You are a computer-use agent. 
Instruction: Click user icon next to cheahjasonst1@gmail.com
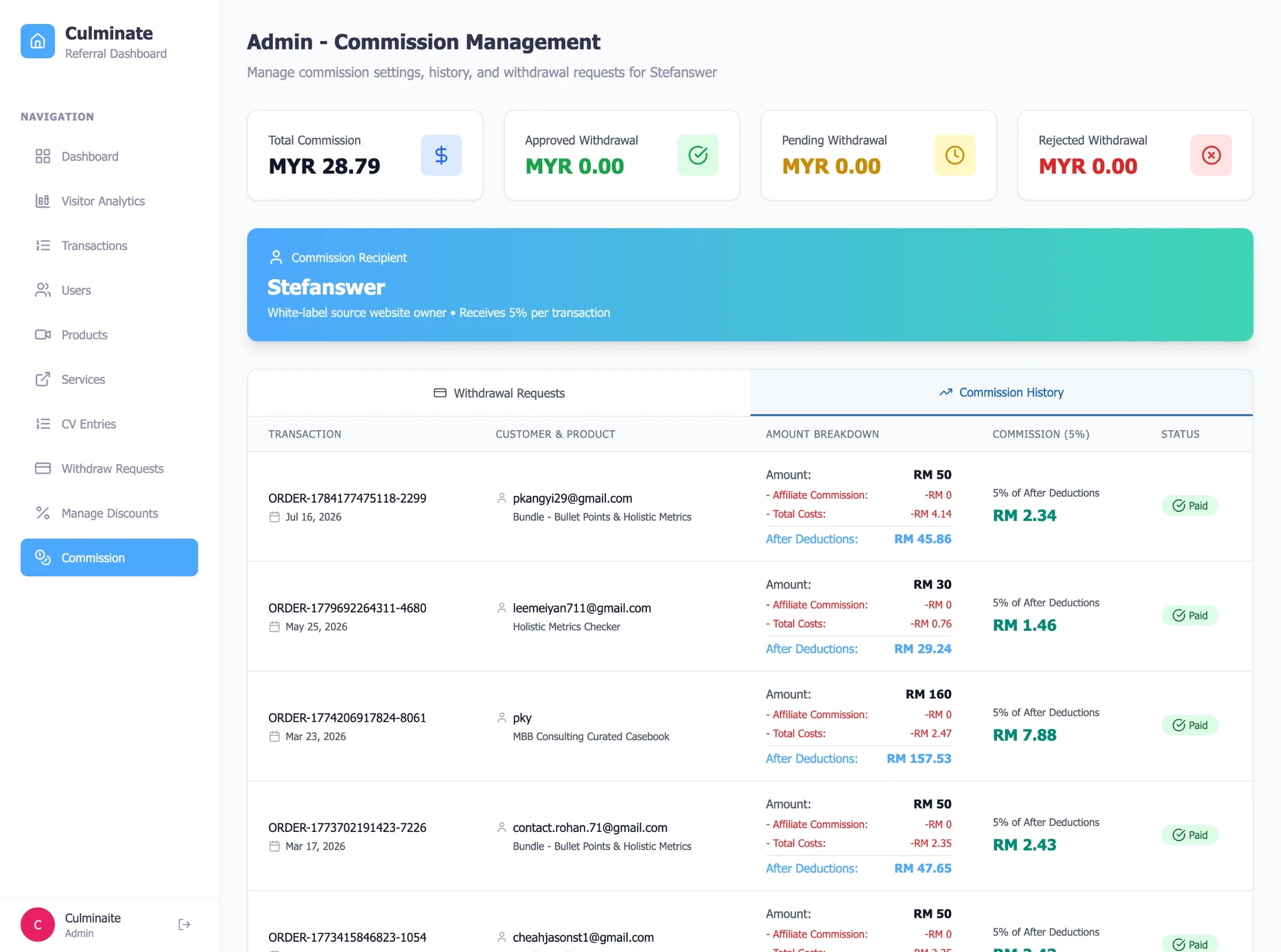tap(502, 937)
